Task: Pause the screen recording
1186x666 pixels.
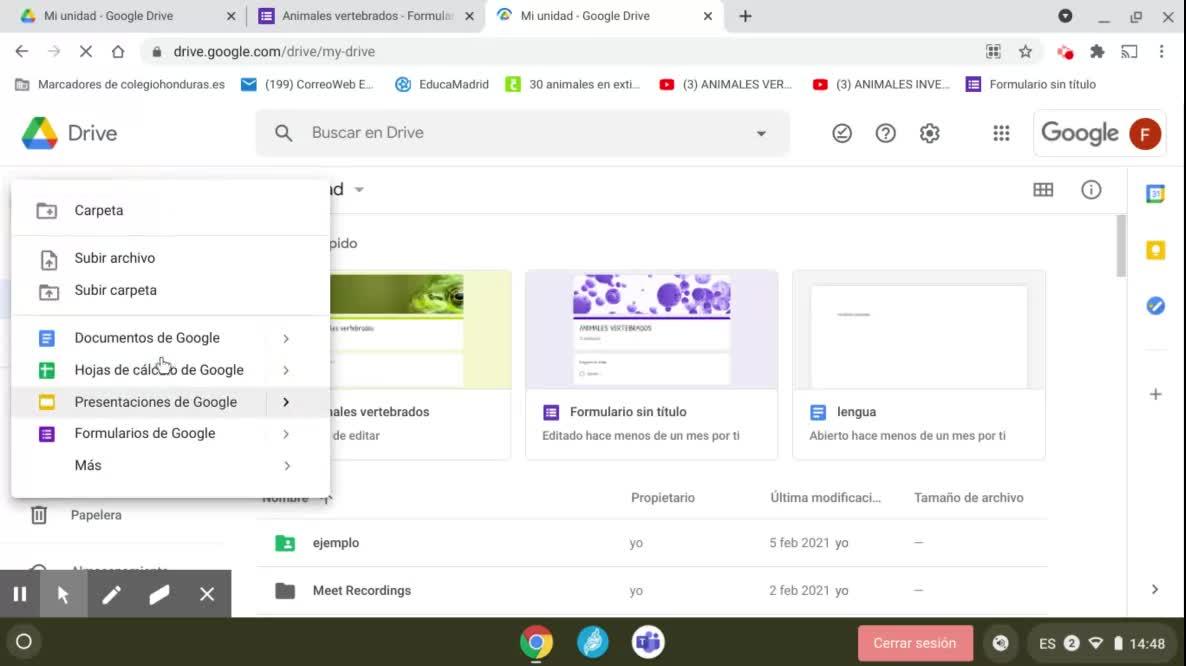Action: (x=20, y=594)
